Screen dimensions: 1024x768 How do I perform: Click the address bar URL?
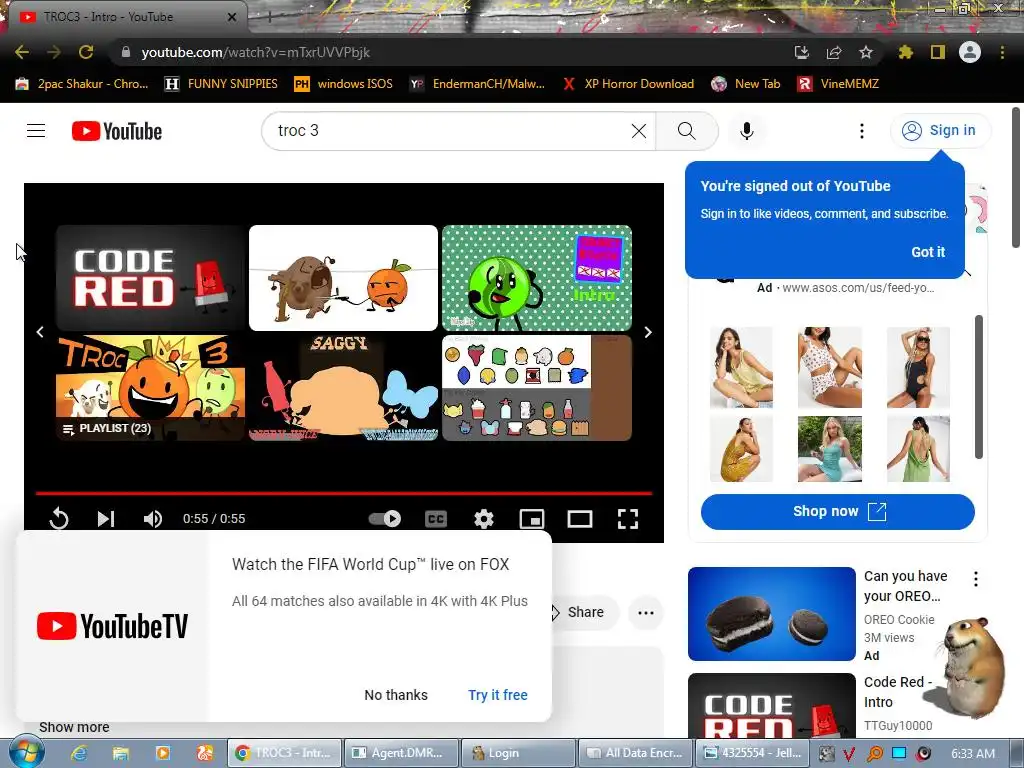255,52
